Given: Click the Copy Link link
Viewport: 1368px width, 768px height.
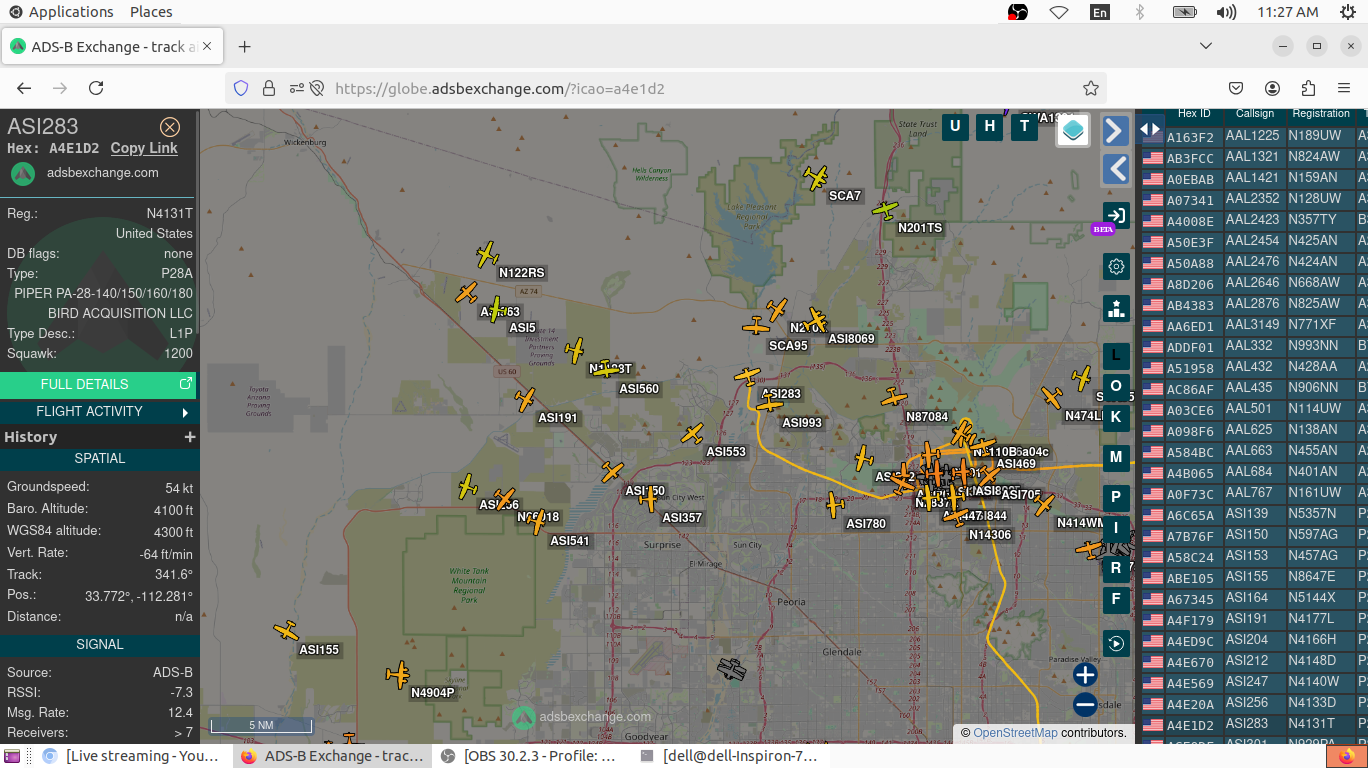Looking at the screenshot, I should pyautogui.click(x=144, y=148).
